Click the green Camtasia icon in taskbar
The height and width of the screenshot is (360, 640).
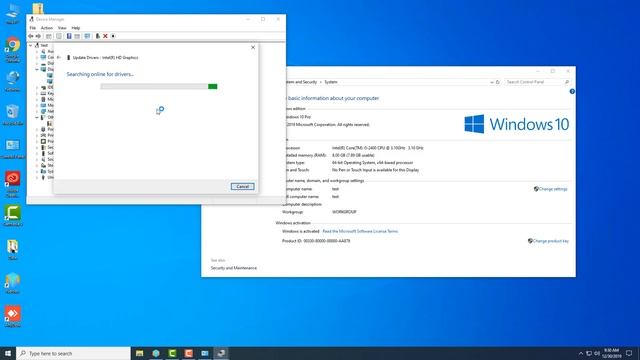pos(172,353)
